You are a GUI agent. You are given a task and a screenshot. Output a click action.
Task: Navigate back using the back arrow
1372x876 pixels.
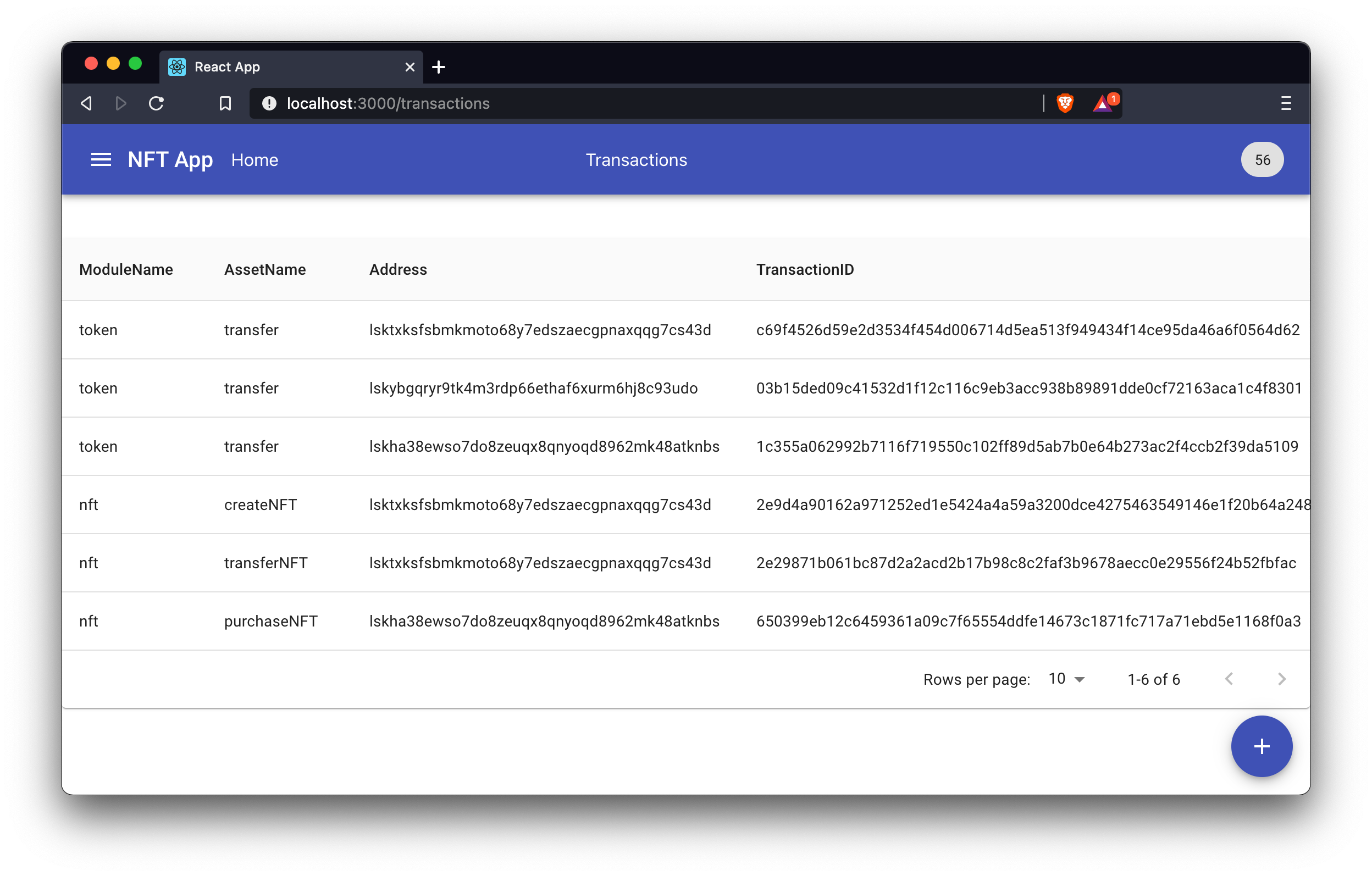pos(87,103)
